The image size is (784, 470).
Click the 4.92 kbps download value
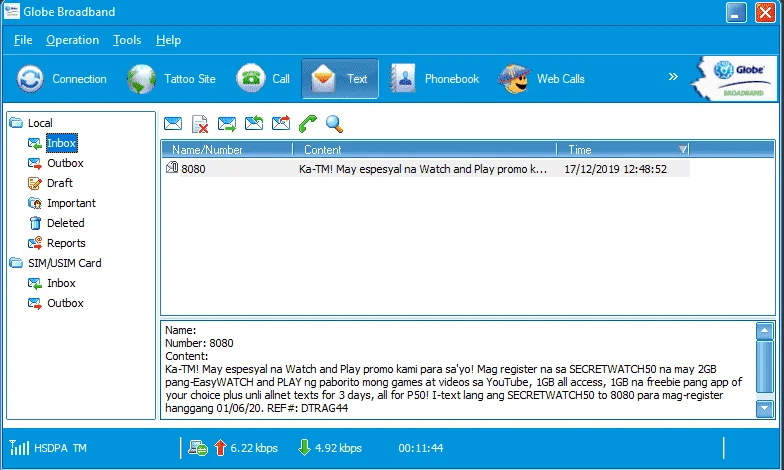(x=338, y=448)
